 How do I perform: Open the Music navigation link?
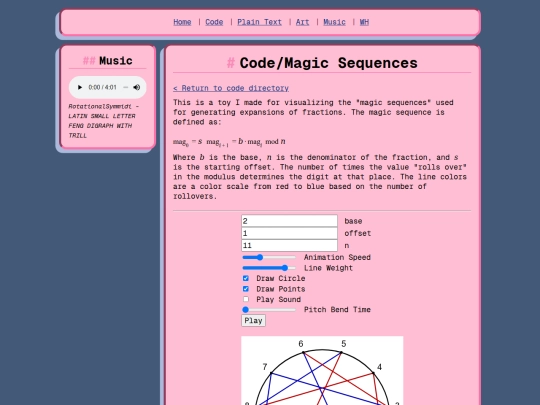[x=334, y=22]
